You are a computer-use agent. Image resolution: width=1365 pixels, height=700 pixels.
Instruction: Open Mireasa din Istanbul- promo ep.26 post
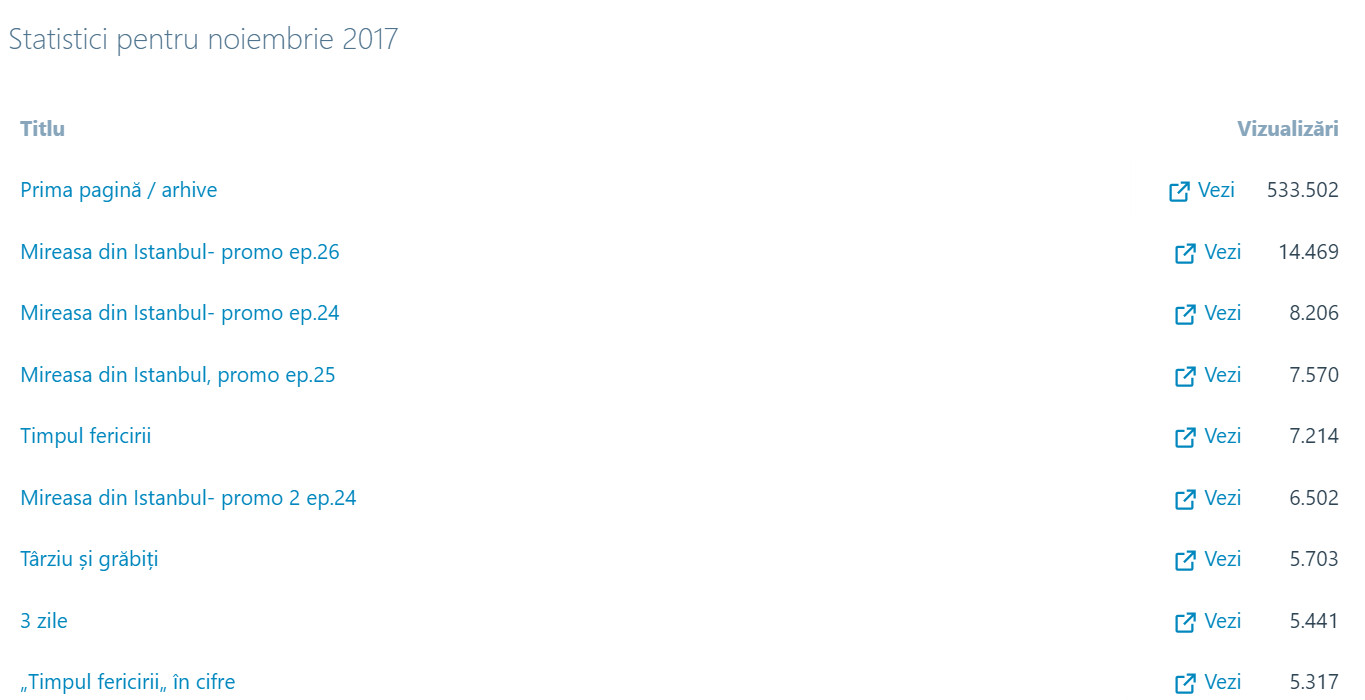[x=180, y=252]
